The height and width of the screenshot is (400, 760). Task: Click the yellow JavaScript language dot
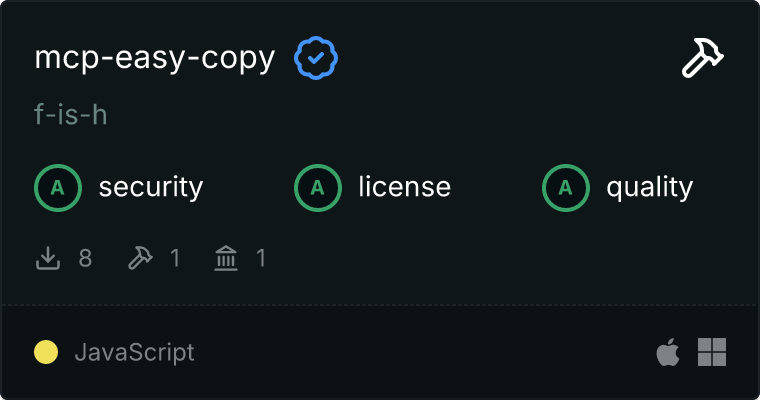coord(46,352)
